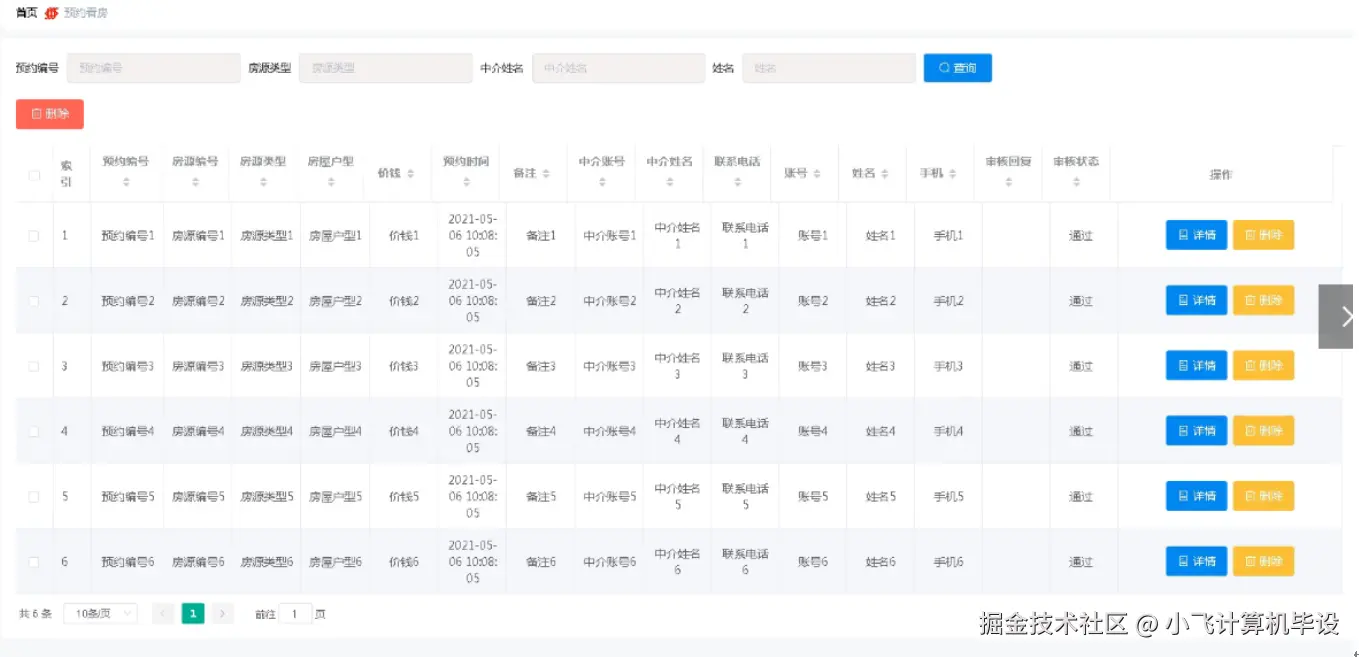Viewport: 1359px width, 657px height.
Task: Click cell 房屋户型3
Action: (x=335, y=366)
